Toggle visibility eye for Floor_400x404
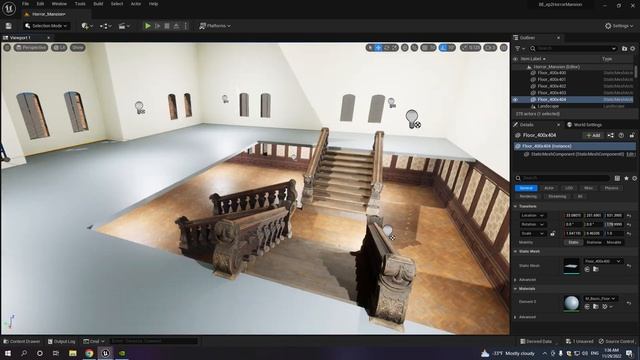 click(x=516, y=100)
